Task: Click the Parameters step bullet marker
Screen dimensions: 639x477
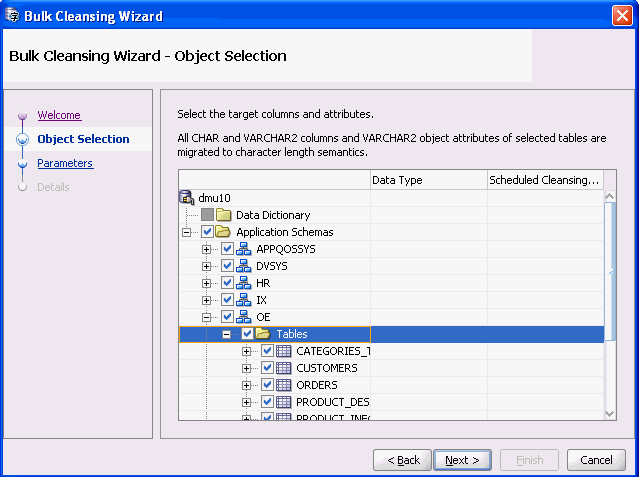Action: pyautogui.click(x=22, y=164)
